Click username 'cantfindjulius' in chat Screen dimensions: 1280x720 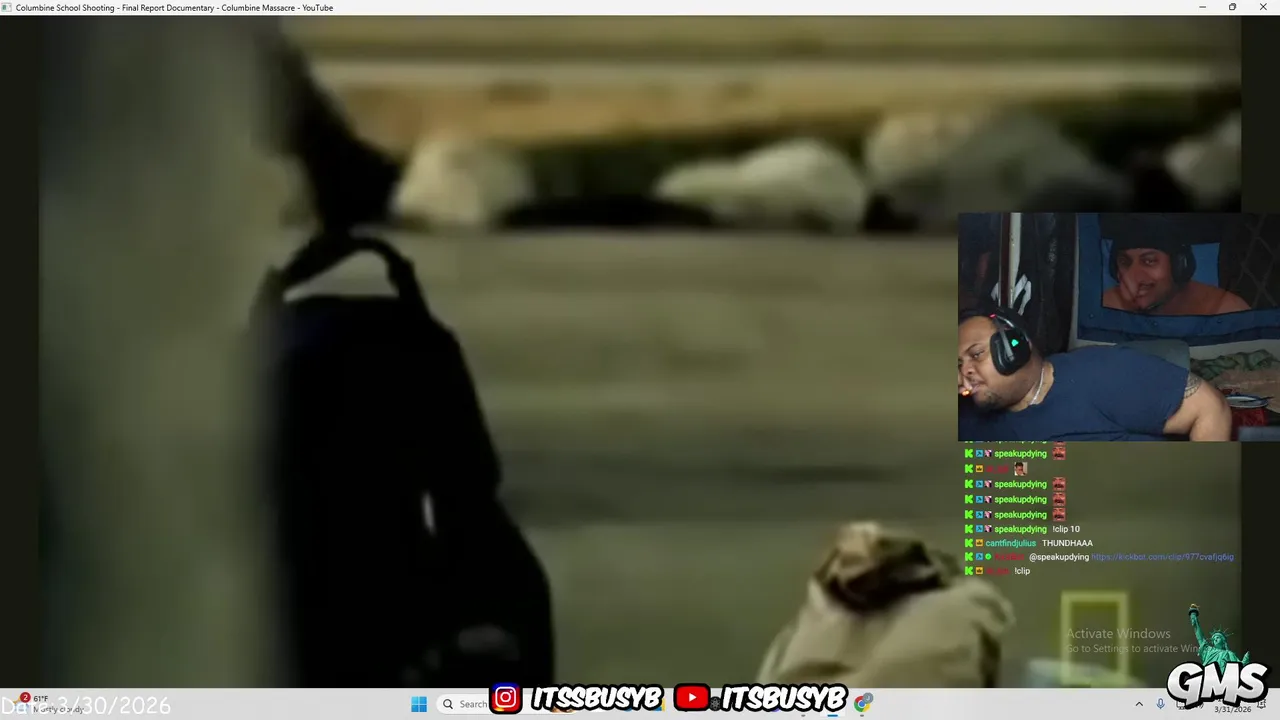tap(1011, 543)
